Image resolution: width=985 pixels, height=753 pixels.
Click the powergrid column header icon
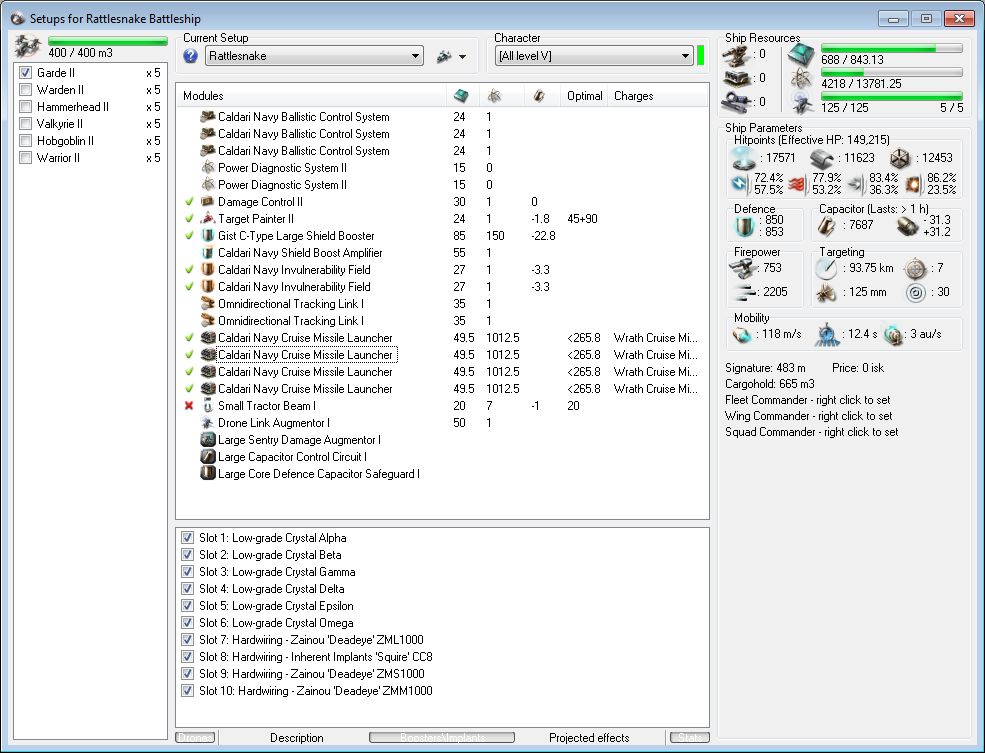coord(494,96)
